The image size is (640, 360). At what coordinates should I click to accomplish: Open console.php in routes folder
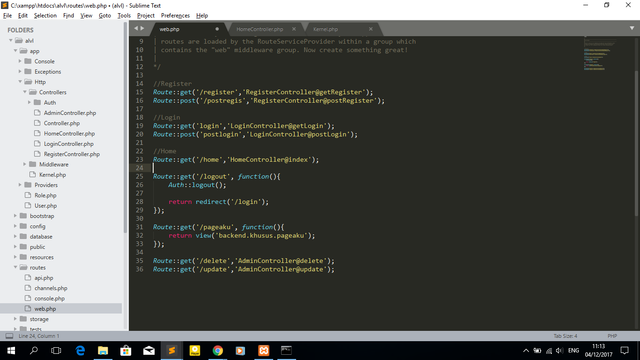tap(49, 298)
